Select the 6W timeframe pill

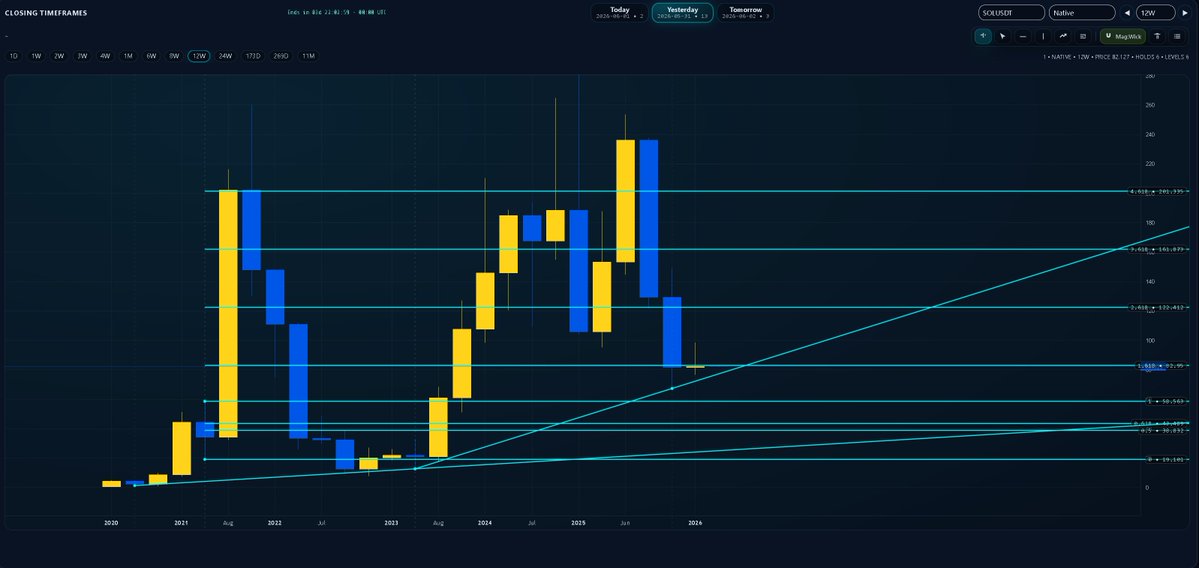(151, 56)
